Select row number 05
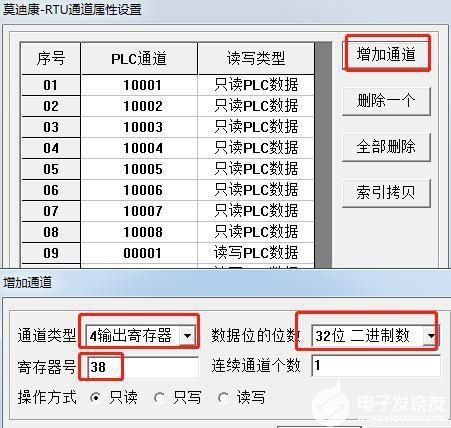The width and height of the screenshot is (451, 428). [51, 169]
